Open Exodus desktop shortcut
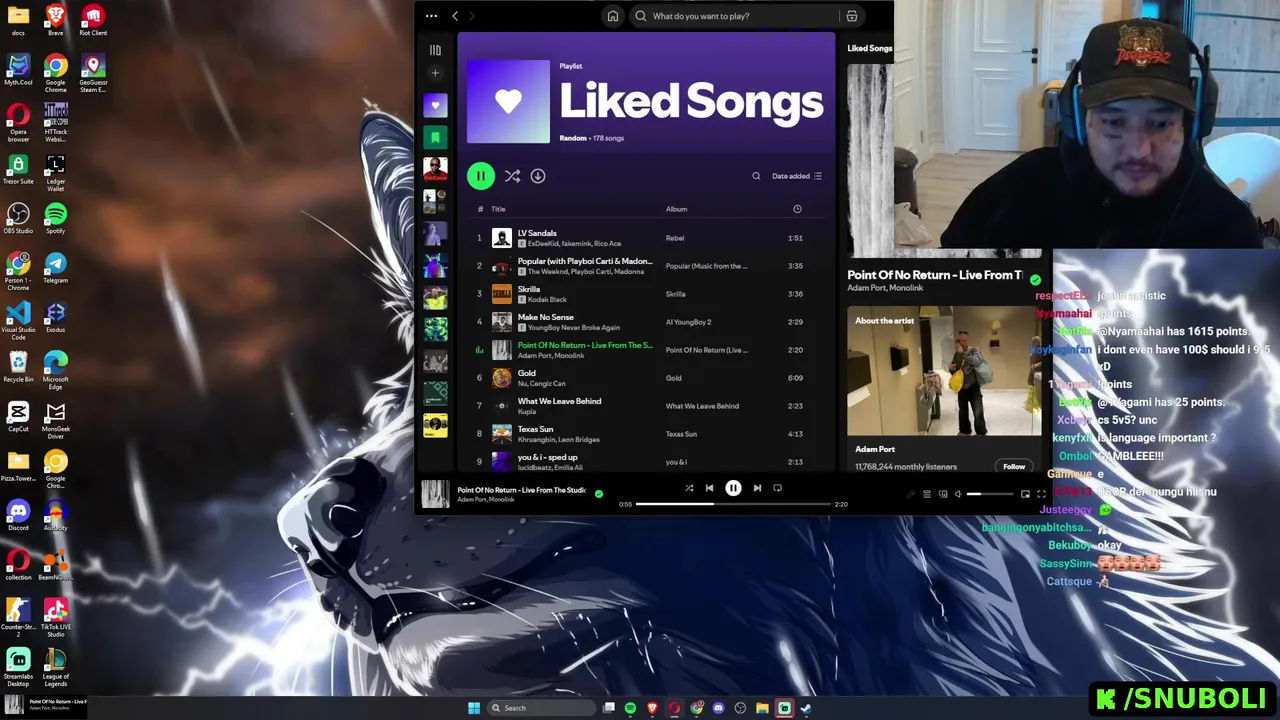 [x=55, y=318]
